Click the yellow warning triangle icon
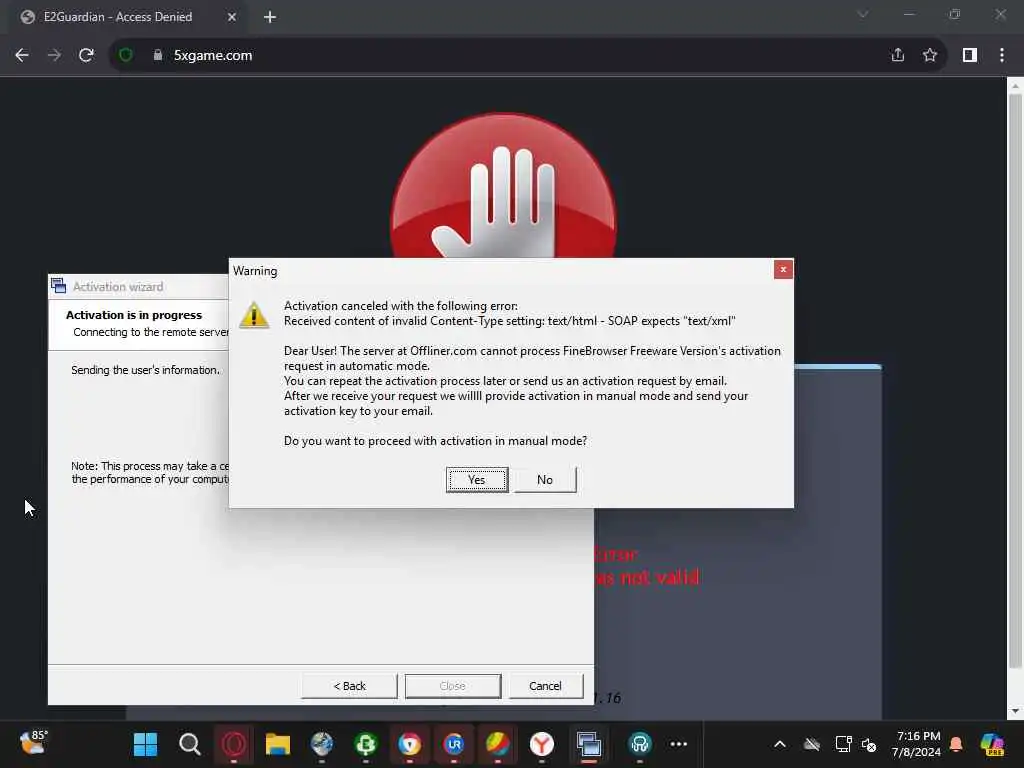The image size is (1024, 768). 254,315
